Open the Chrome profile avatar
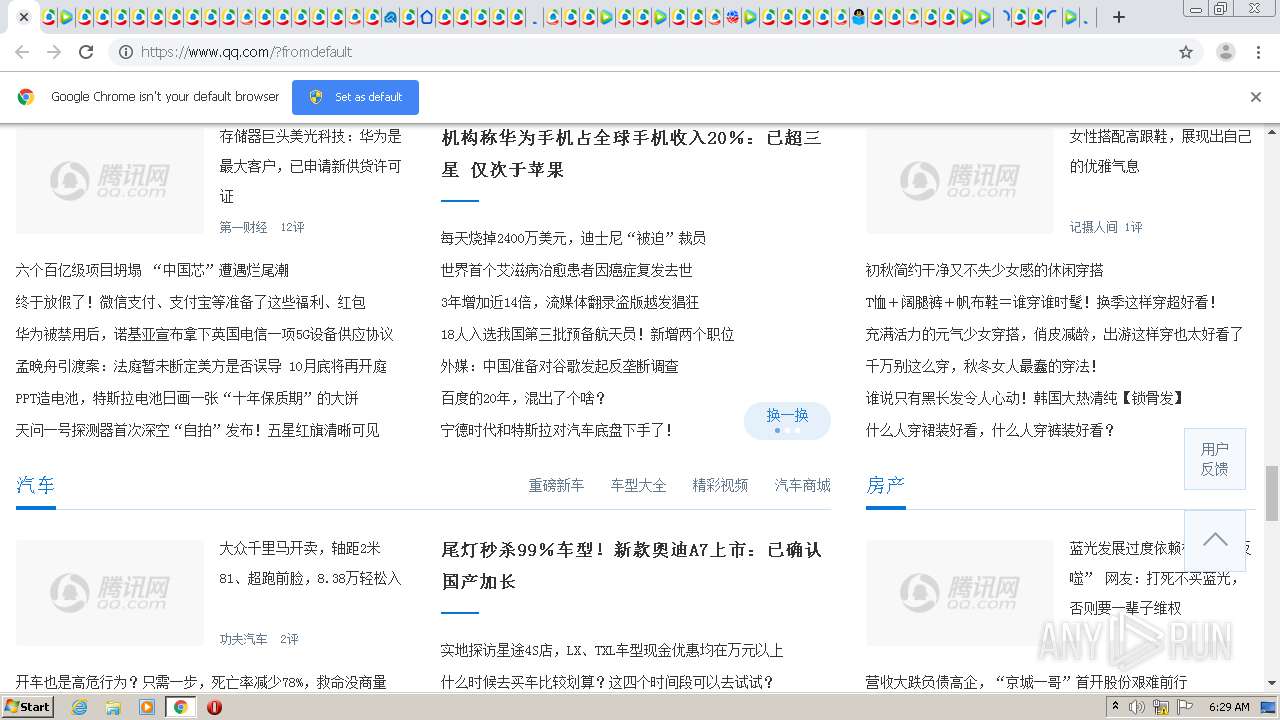 point(1225,52)
